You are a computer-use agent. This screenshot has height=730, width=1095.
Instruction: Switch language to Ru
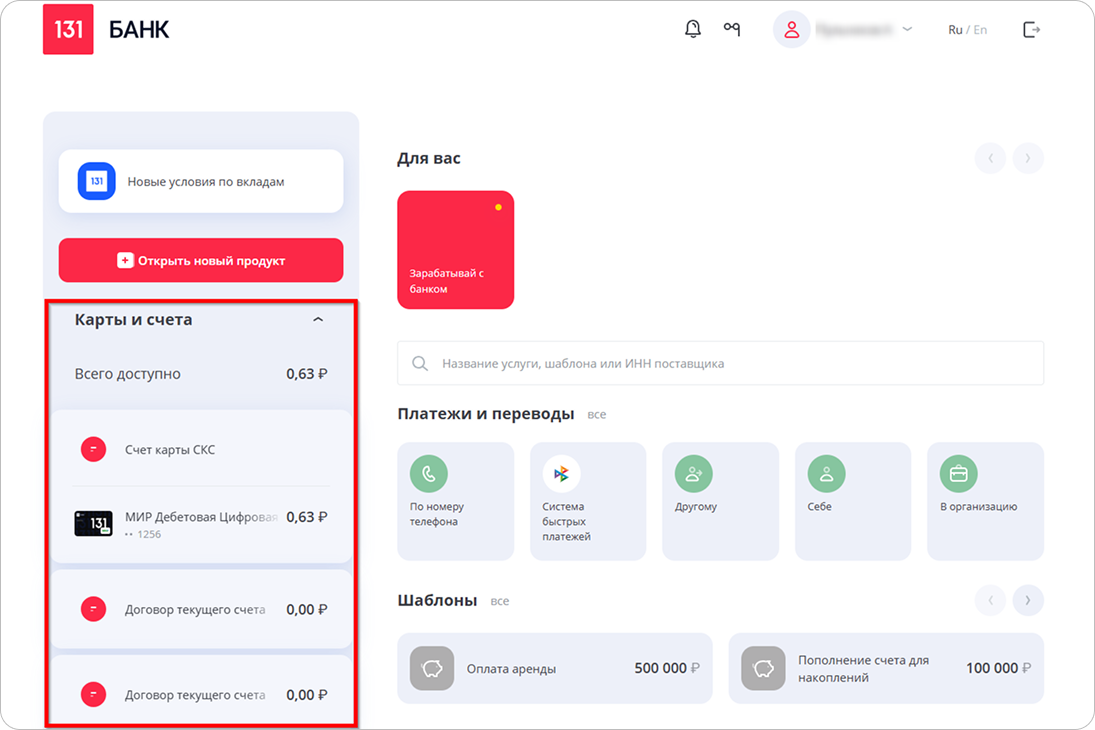955,30
